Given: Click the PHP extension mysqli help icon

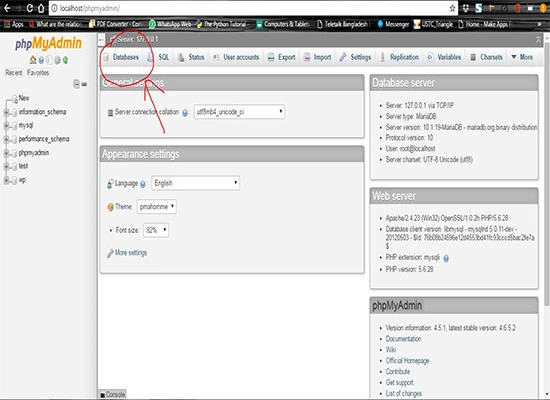Looking at the screenshot, I should coord(446,258).
